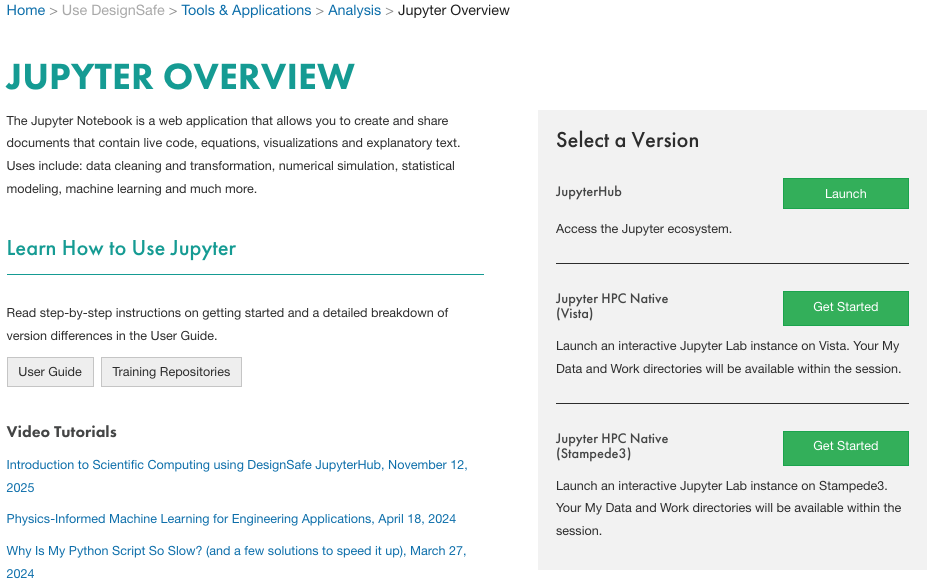The image size is (937, 588).
Task: Open Tools & Applications breadcrumb link
Action: tap(246, 10)
